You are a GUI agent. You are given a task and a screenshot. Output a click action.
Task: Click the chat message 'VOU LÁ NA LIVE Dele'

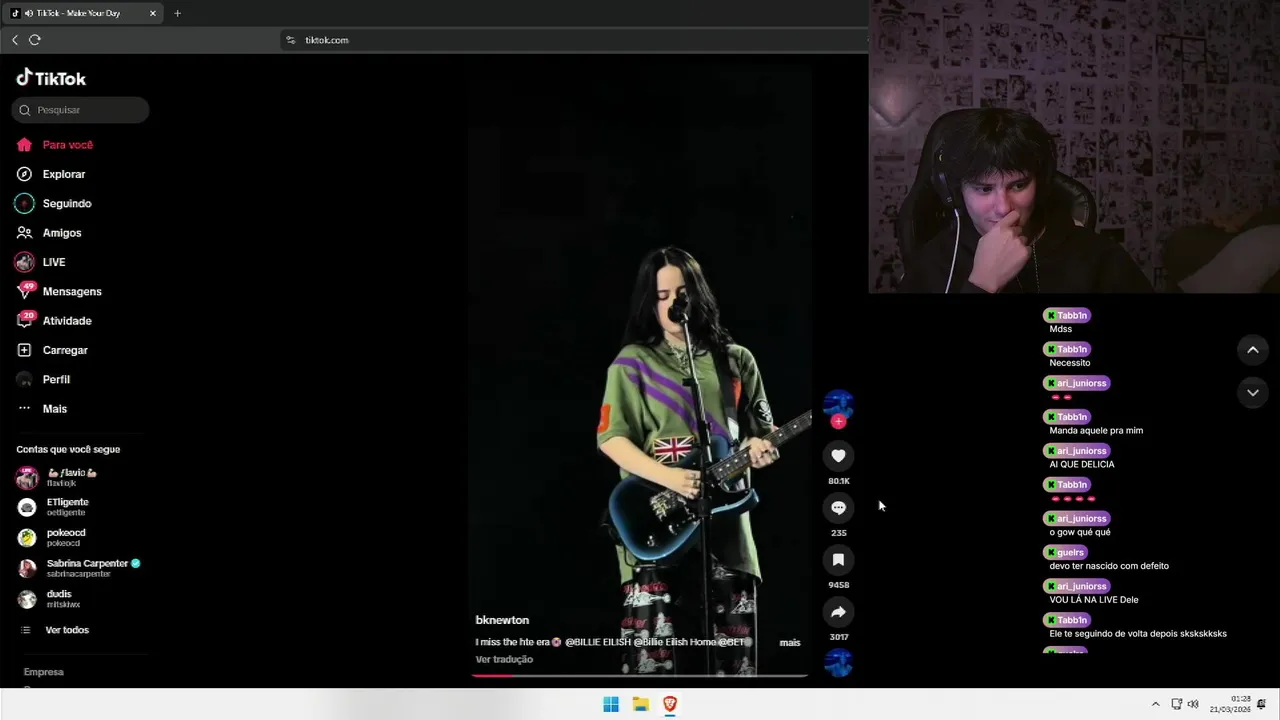1093,600
